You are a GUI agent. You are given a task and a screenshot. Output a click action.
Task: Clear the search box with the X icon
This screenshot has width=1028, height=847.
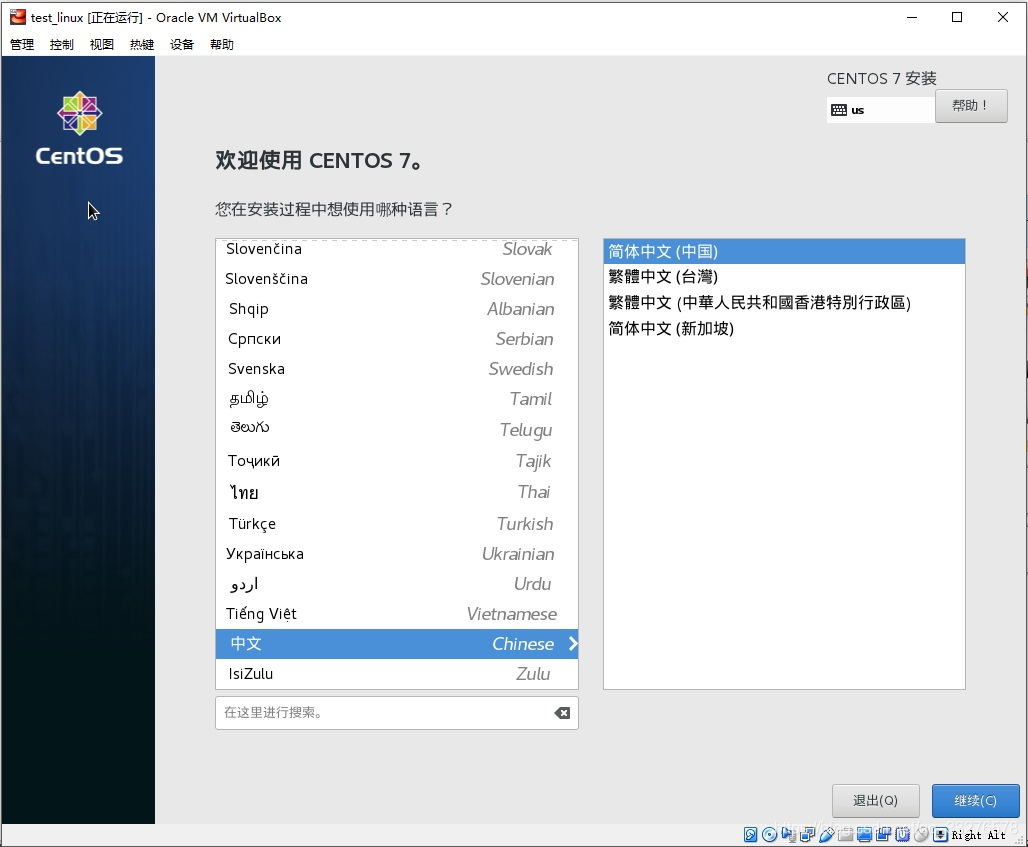pyautogui.click(x=562, y=713)
